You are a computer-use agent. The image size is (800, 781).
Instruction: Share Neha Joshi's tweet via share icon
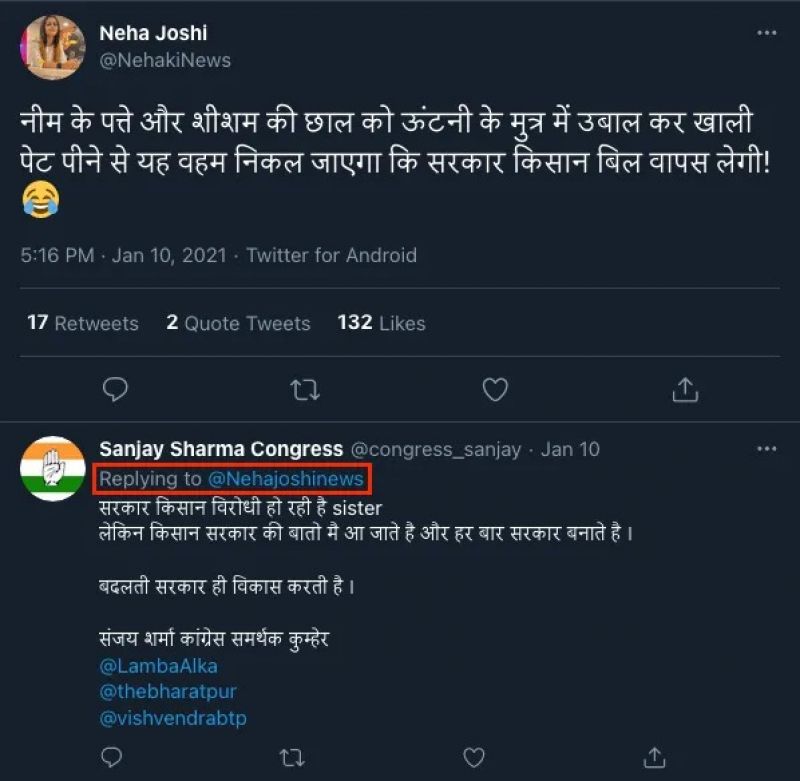pos(685,389)
